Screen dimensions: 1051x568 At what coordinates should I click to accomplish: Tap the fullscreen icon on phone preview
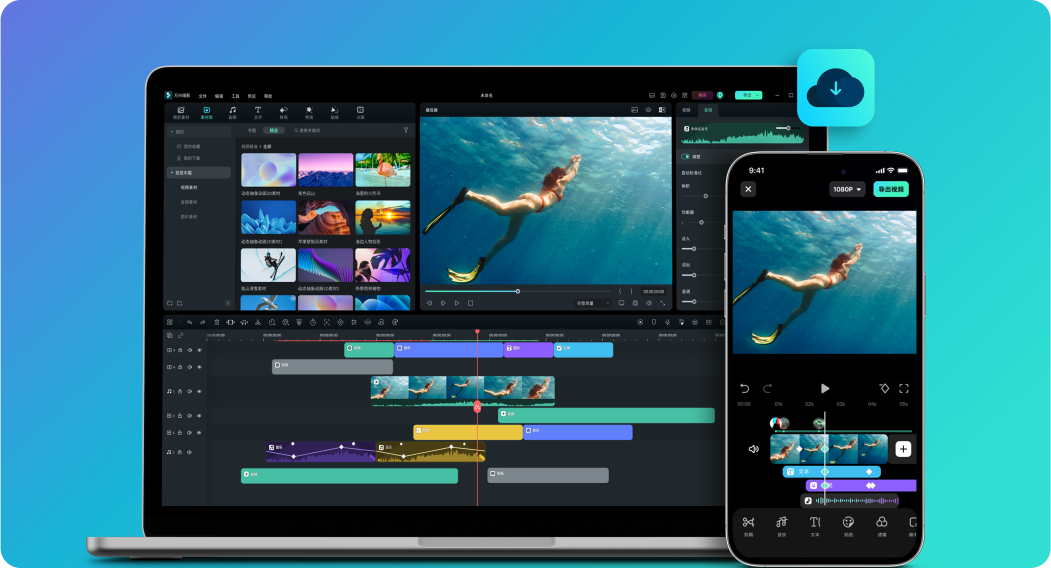tap(903, 388)
